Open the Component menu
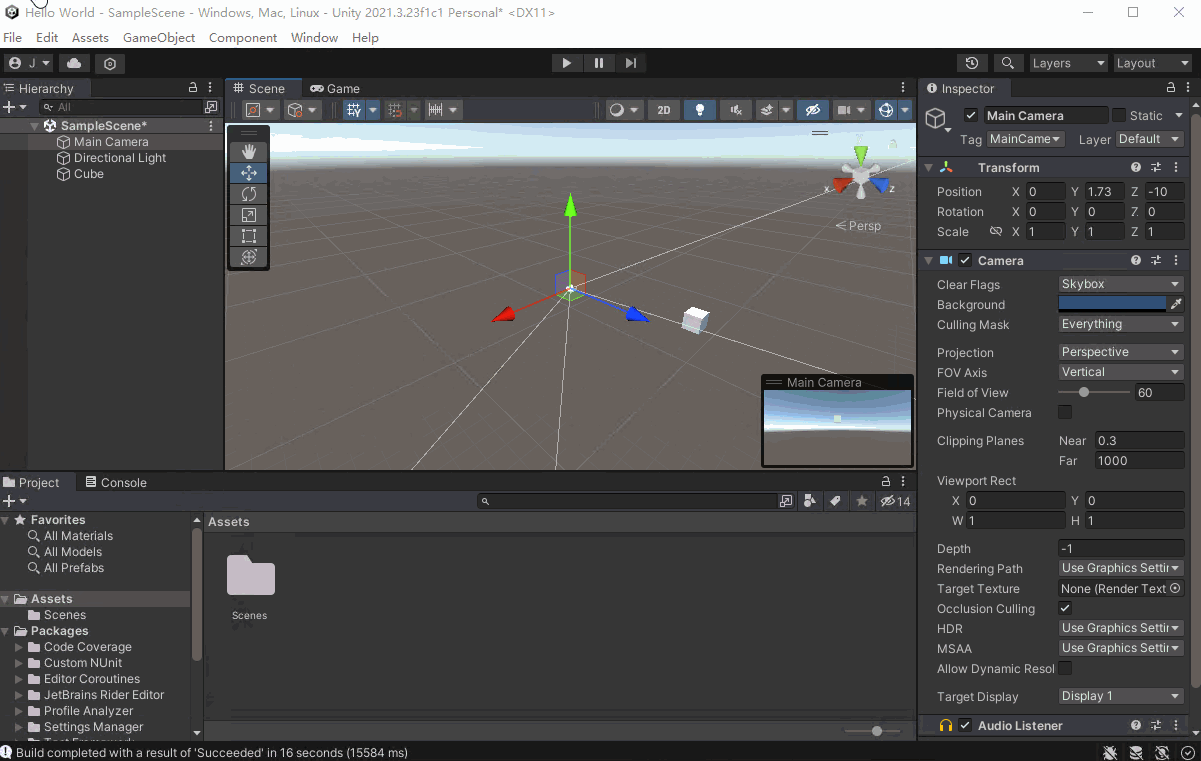1201x761 pixels. [x=243, y=37]
